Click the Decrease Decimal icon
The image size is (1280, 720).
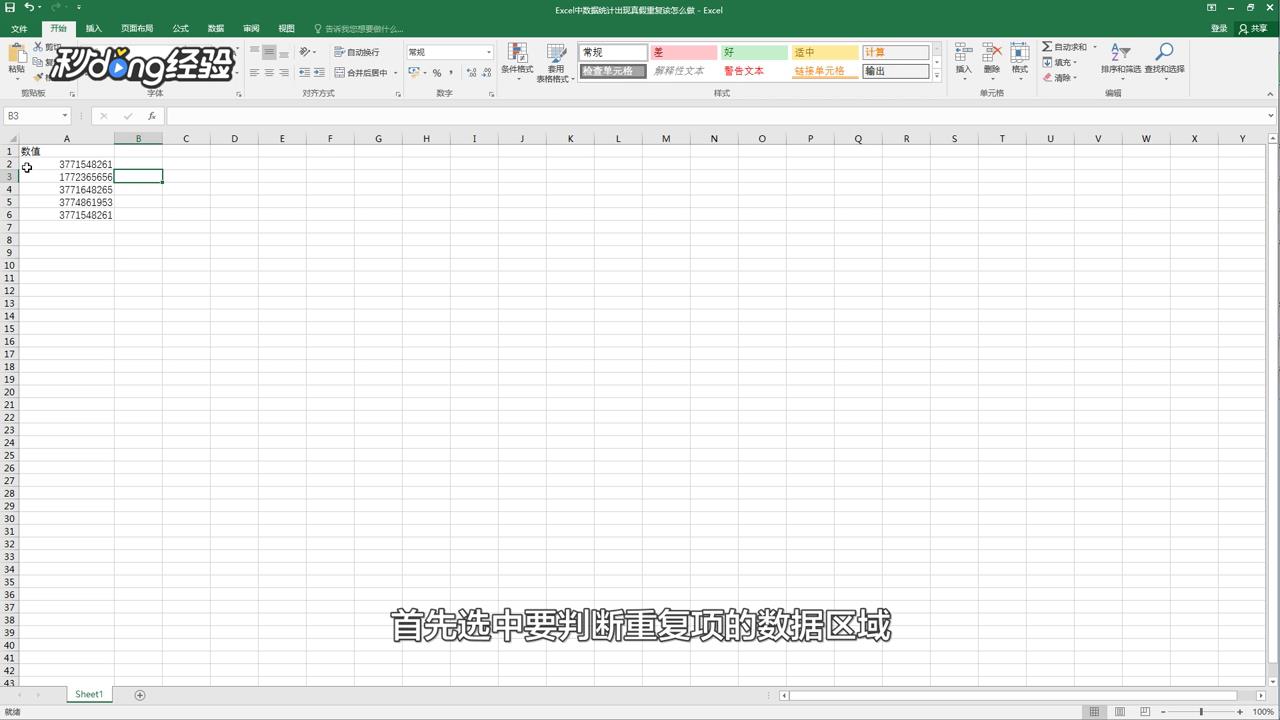click(486, 73)
